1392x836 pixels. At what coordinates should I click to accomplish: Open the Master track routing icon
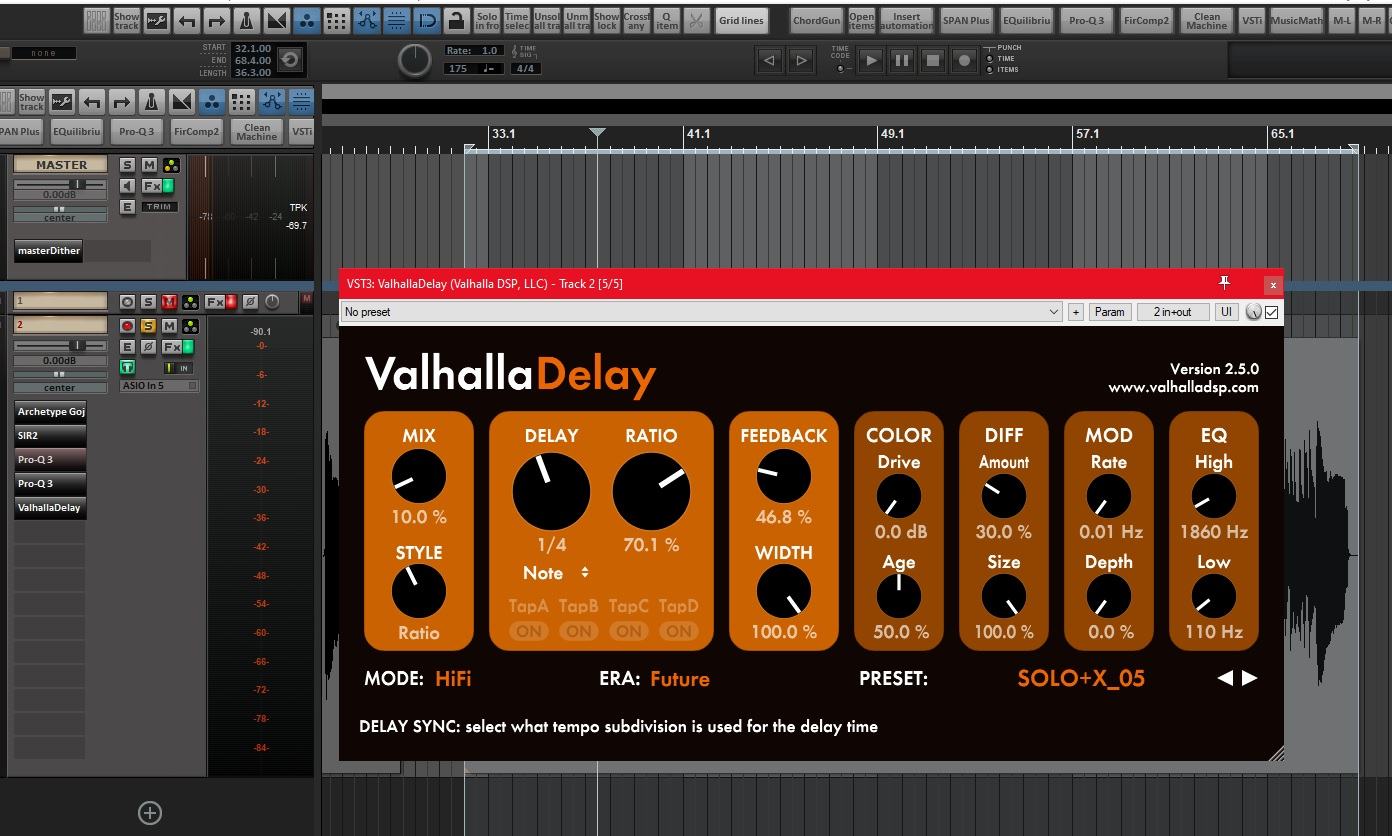coord(172,165)
